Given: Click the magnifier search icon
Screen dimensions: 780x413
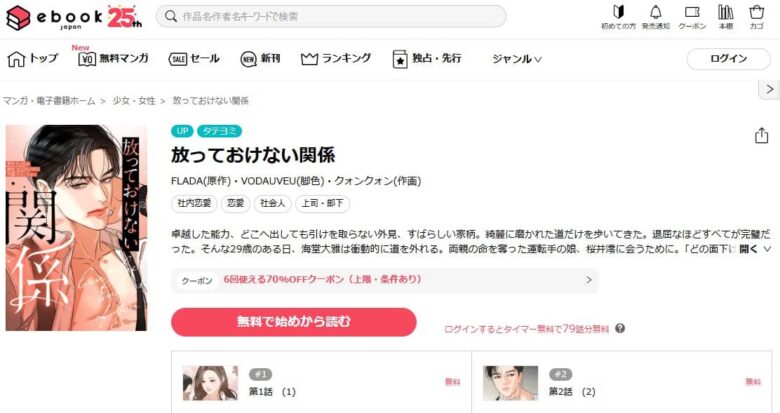Looking at the screenshot, I should [171, 16].
